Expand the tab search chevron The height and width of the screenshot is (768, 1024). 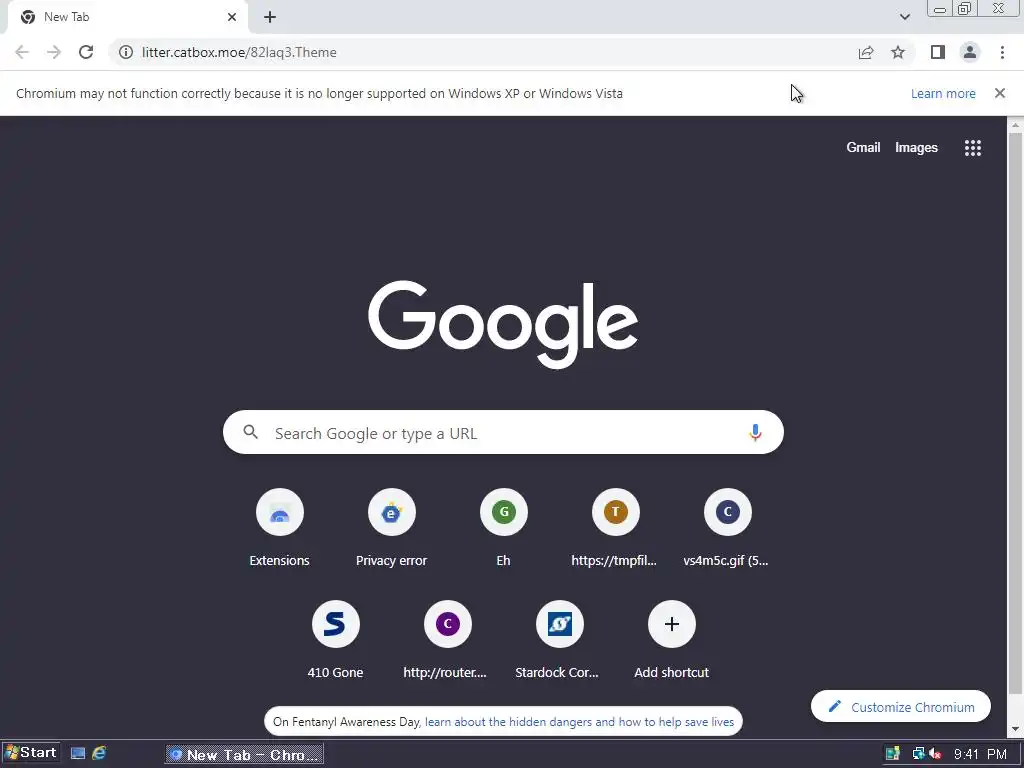[904, 17]
